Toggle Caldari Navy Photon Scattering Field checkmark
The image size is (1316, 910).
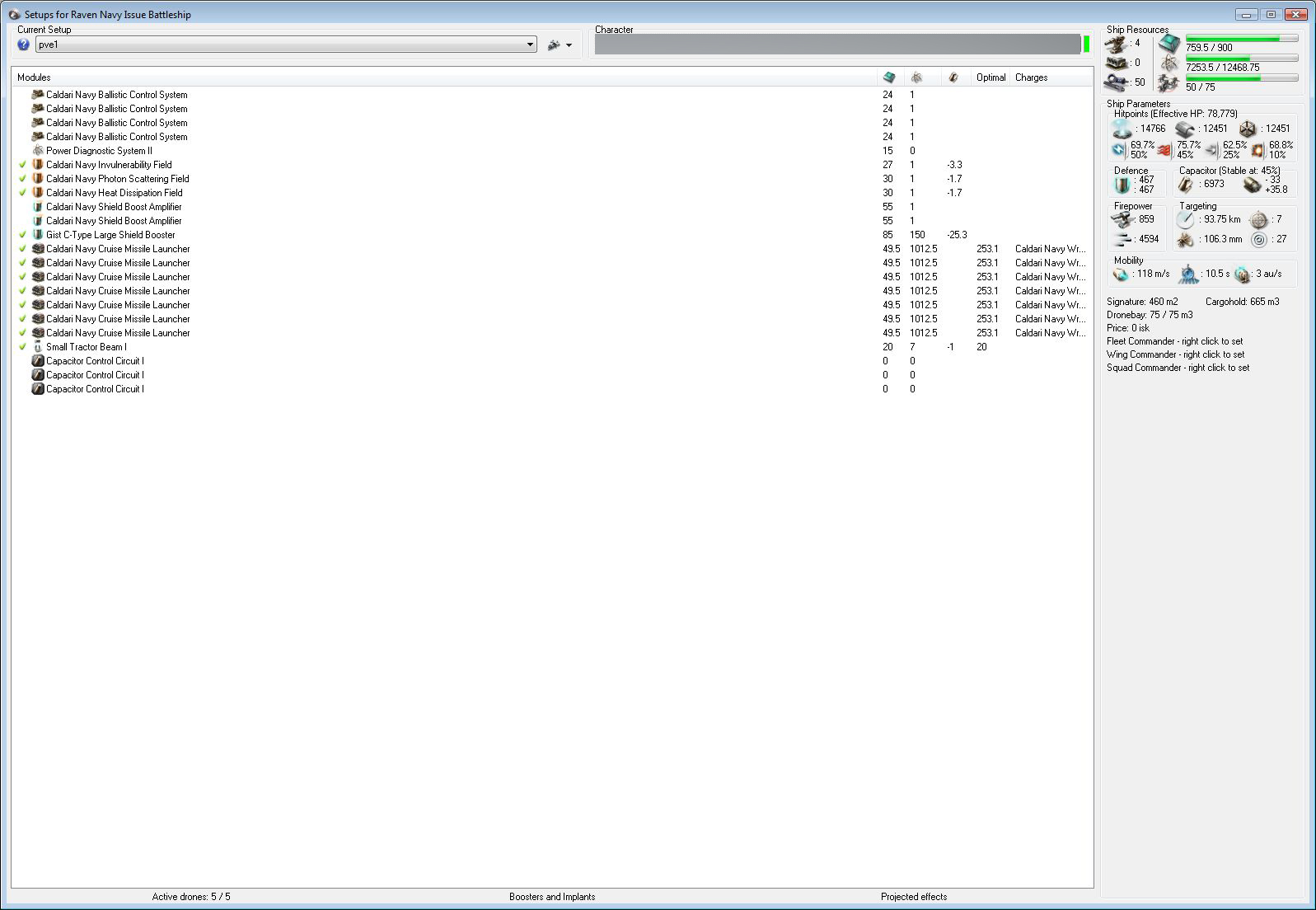click(23, 179)
